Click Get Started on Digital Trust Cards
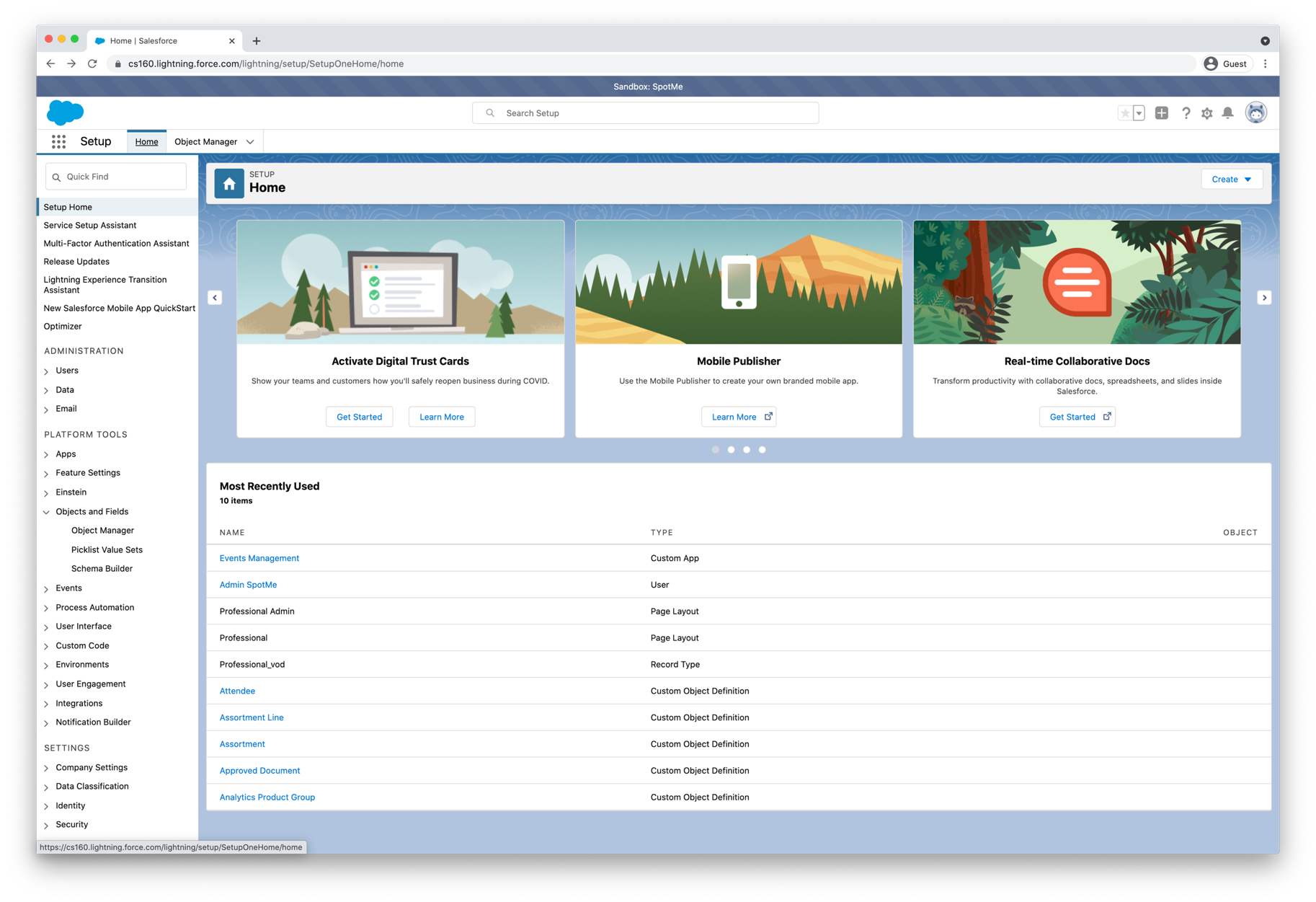Viewport: 1316px width, 902px height. coord(359,417)
